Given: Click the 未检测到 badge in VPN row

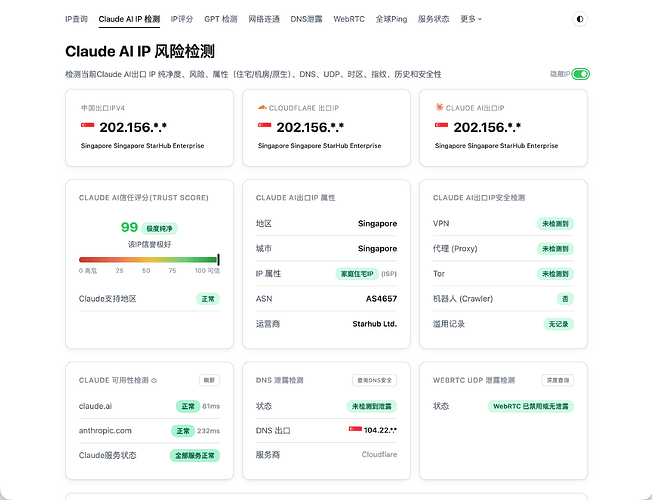Looking at the screenshot, I should pos(555,224).
